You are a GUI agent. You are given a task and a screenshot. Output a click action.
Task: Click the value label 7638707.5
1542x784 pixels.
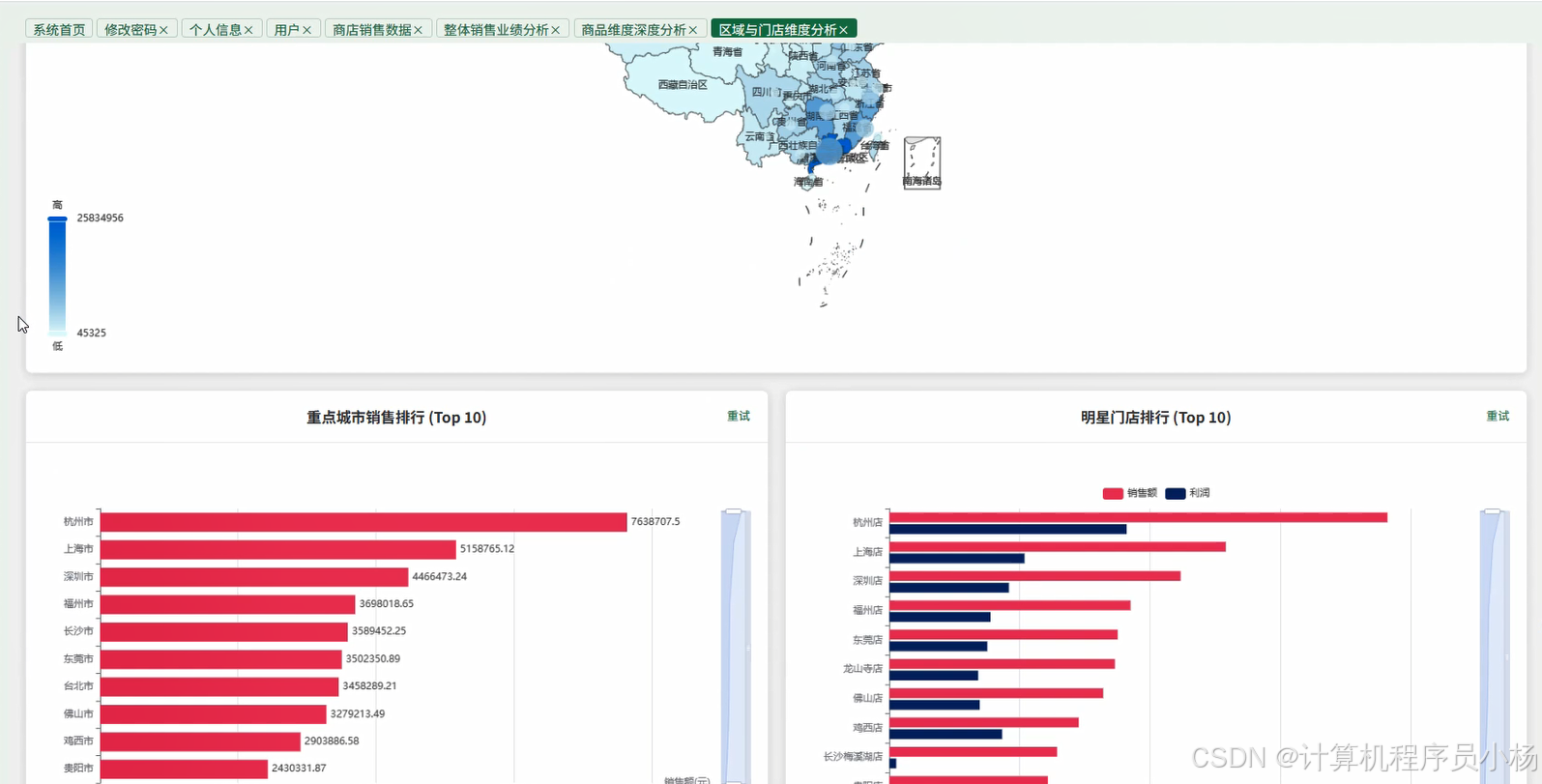[x=655, y=522]
